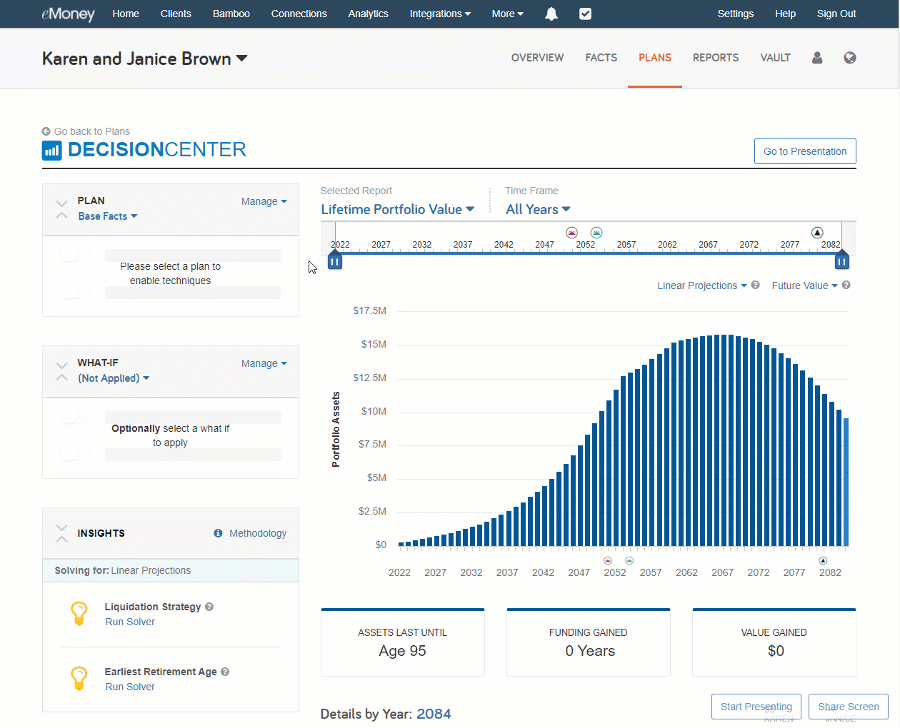Open the (Not Applied) what-if dropdown
The width and height of the screenshot is (900, 728).
114,378
